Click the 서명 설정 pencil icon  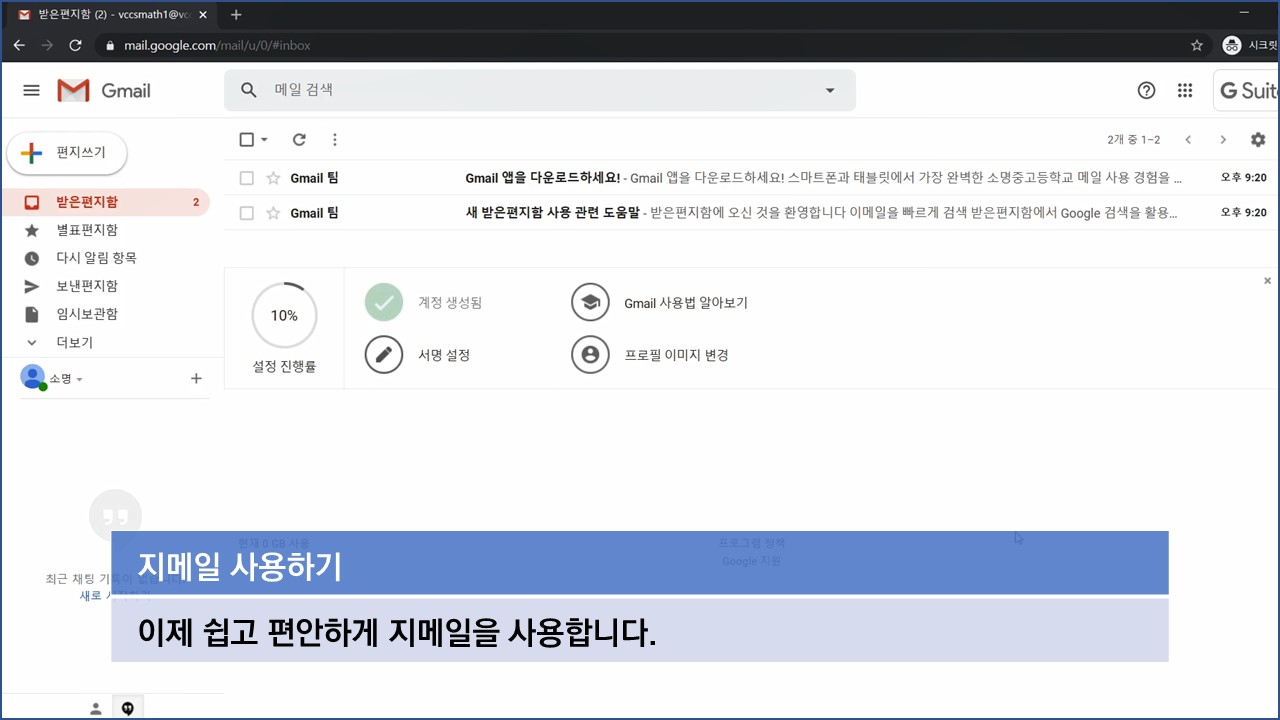pos(384,355)
